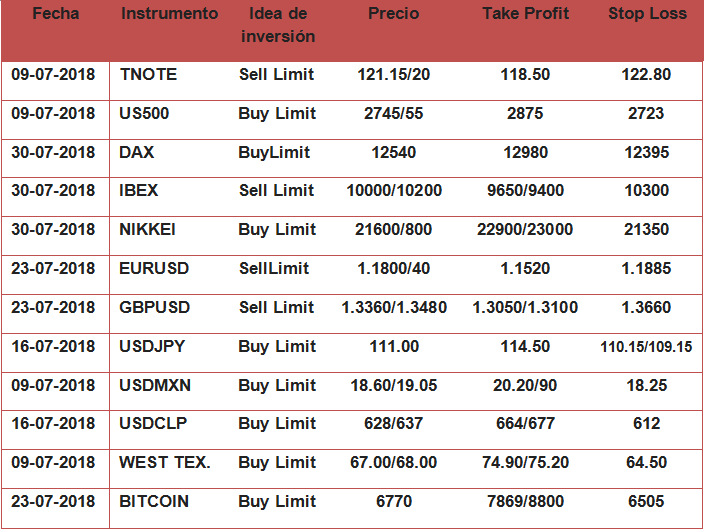Click the Take Profit column header
The width and height of the screenshot is (704, 529).
(525, 14)
